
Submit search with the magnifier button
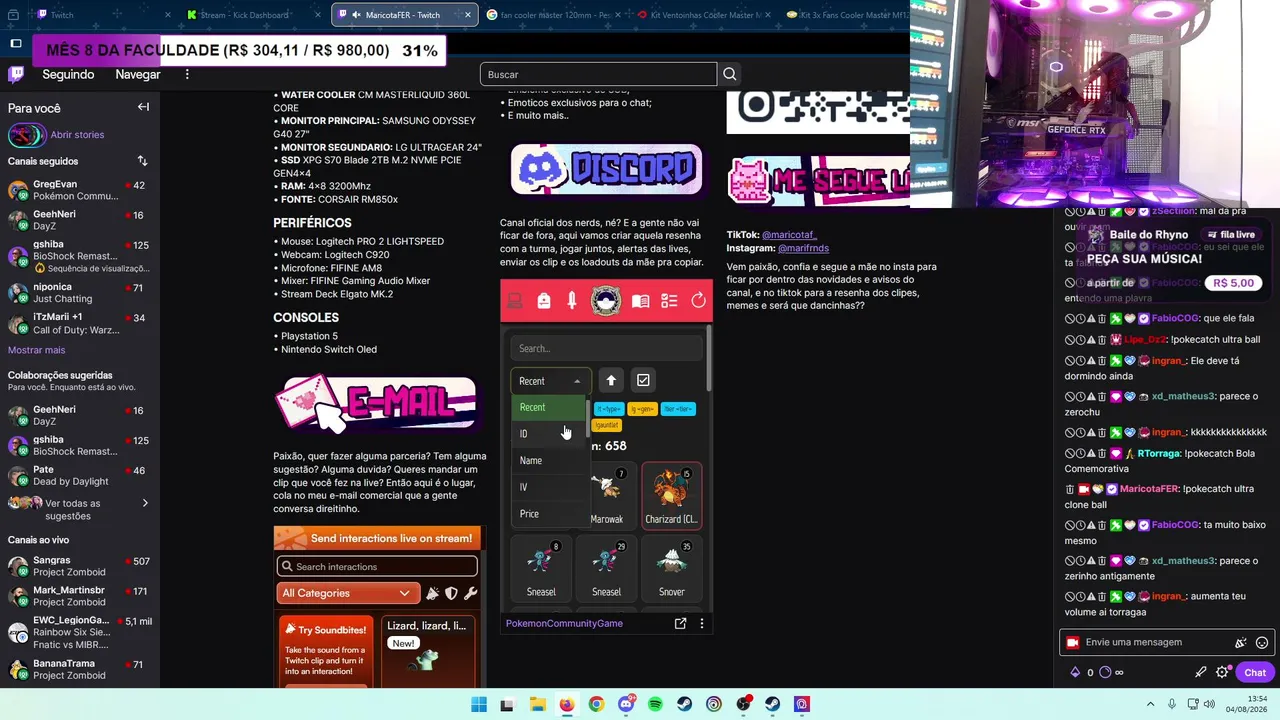tap(730, 74)
